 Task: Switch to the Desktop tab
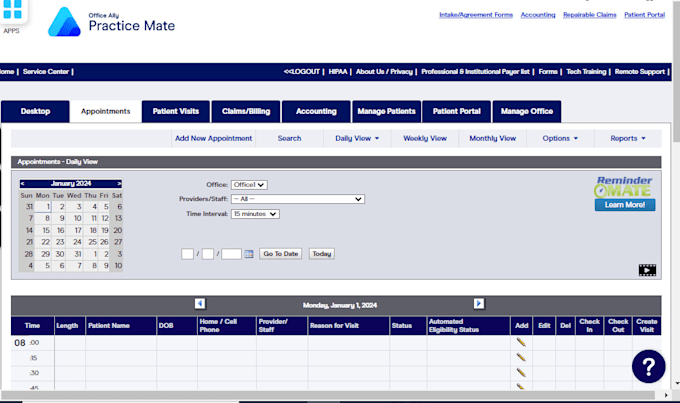click(35, 111)
